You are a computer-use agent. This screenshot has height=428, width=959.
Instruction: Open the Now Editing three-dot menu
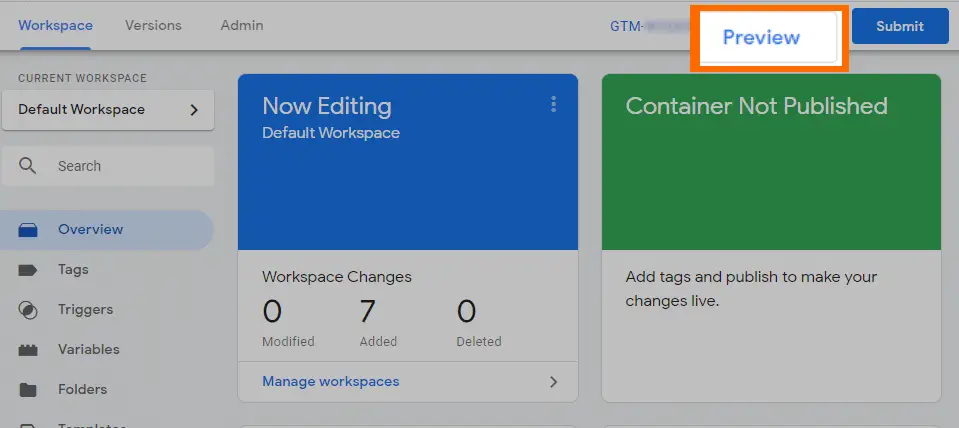[554, 105]
